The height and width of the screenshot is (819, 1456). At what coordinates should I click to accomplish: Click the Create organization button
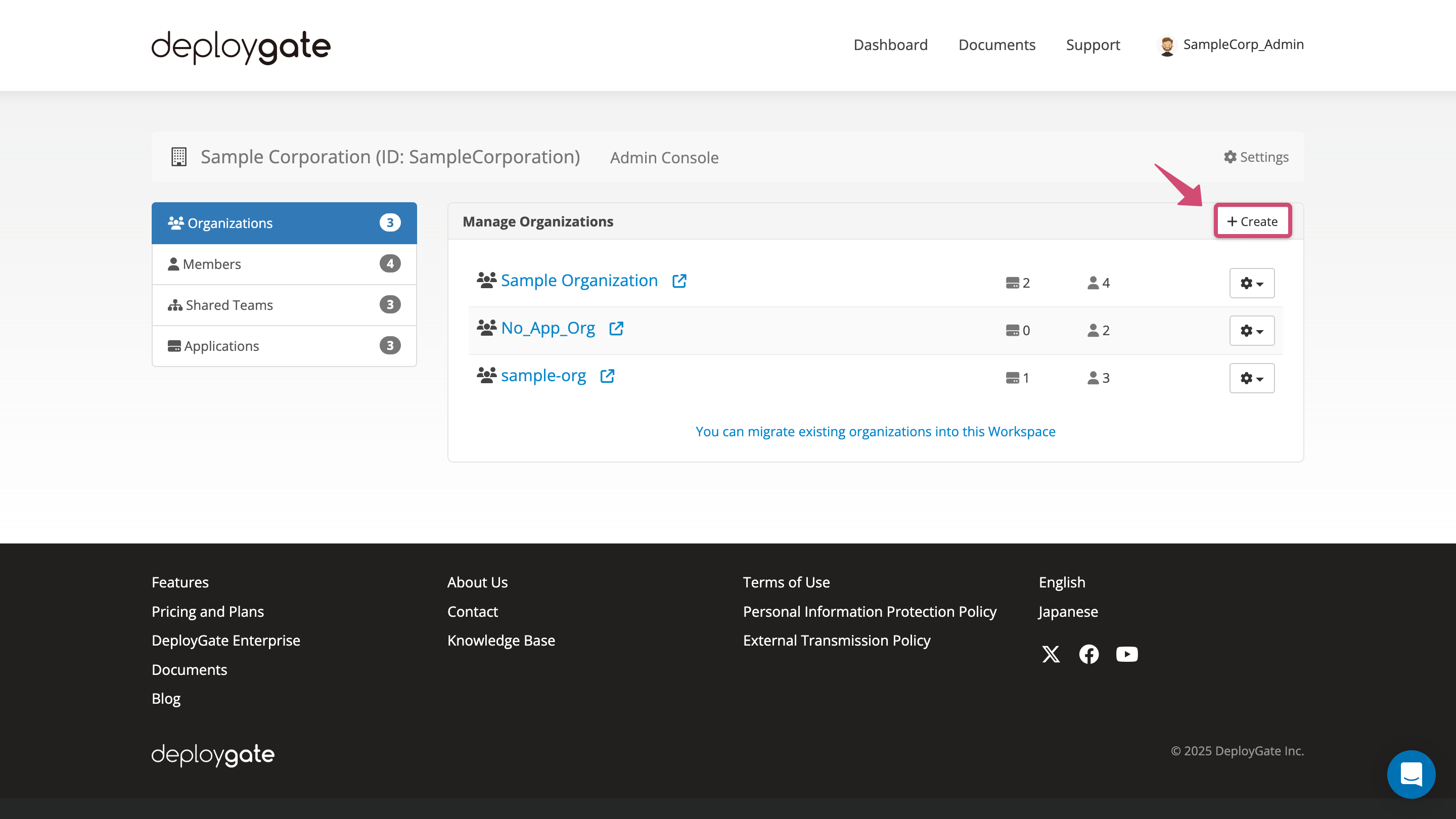(x=1253, y=221)
